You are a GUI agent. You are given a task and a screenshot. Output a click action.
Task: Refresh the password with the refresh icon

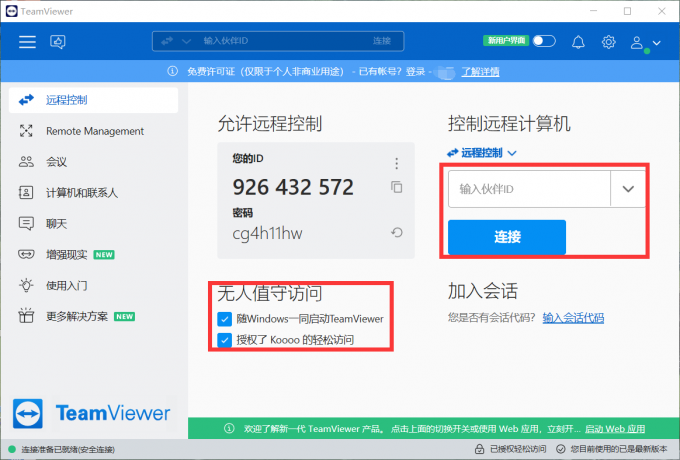[396, 233]
